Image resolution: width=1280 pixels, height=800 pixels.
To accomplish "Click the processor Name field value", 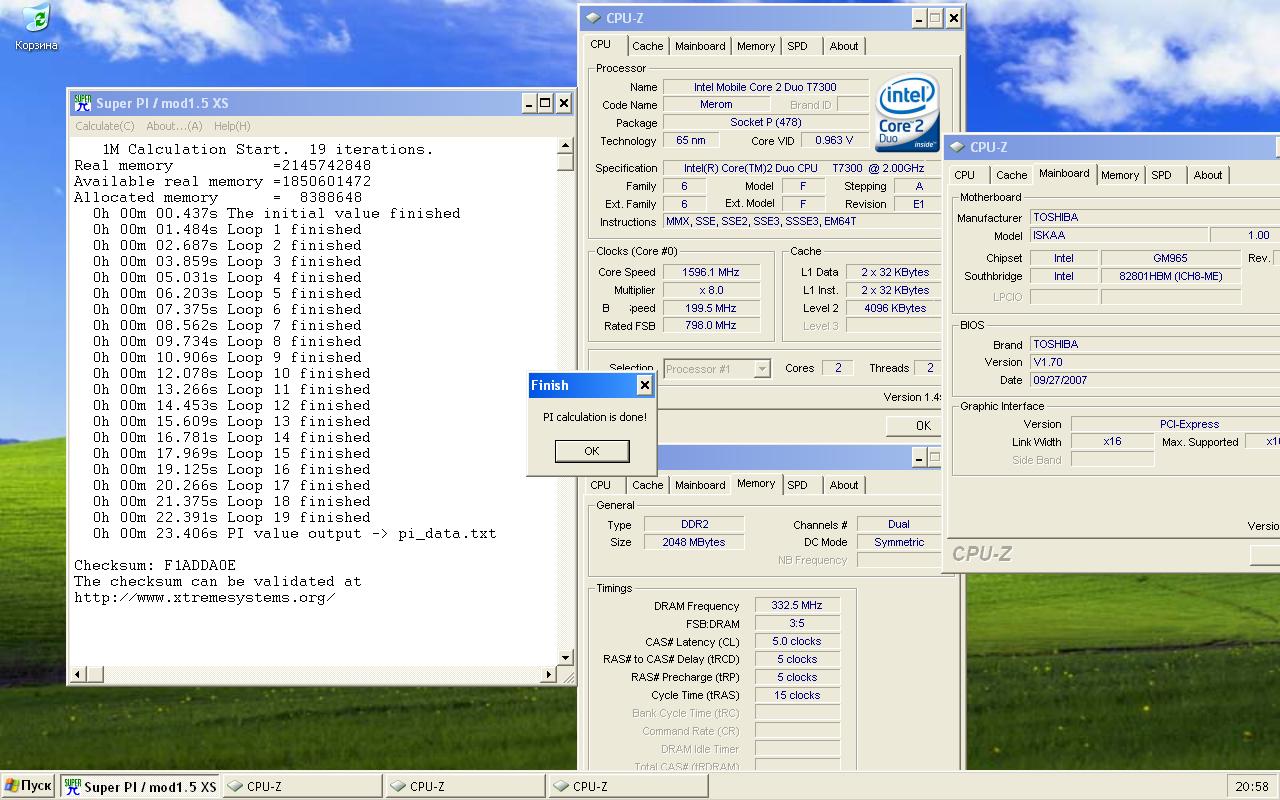I will click(x=765, y=87).
